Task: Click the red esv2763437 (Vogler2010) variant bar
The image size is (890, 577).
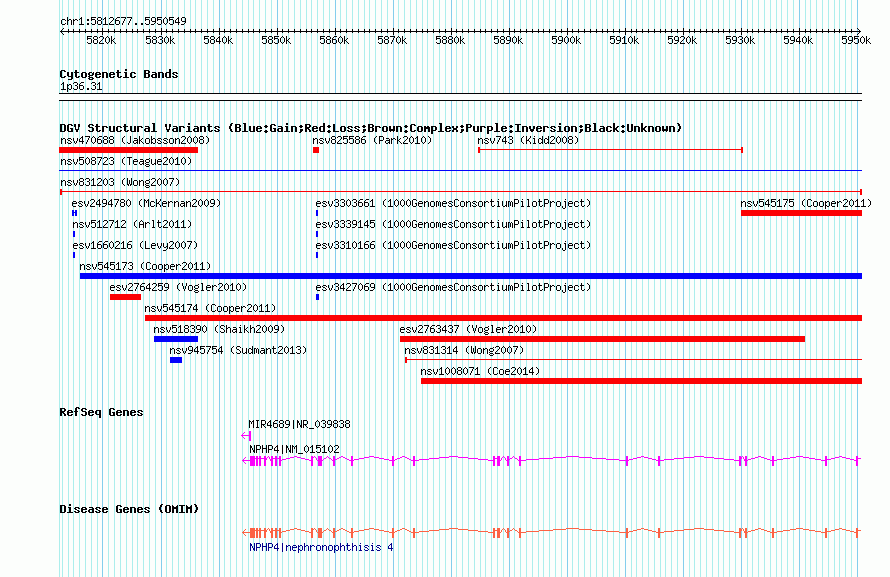Action: [602, 339]
